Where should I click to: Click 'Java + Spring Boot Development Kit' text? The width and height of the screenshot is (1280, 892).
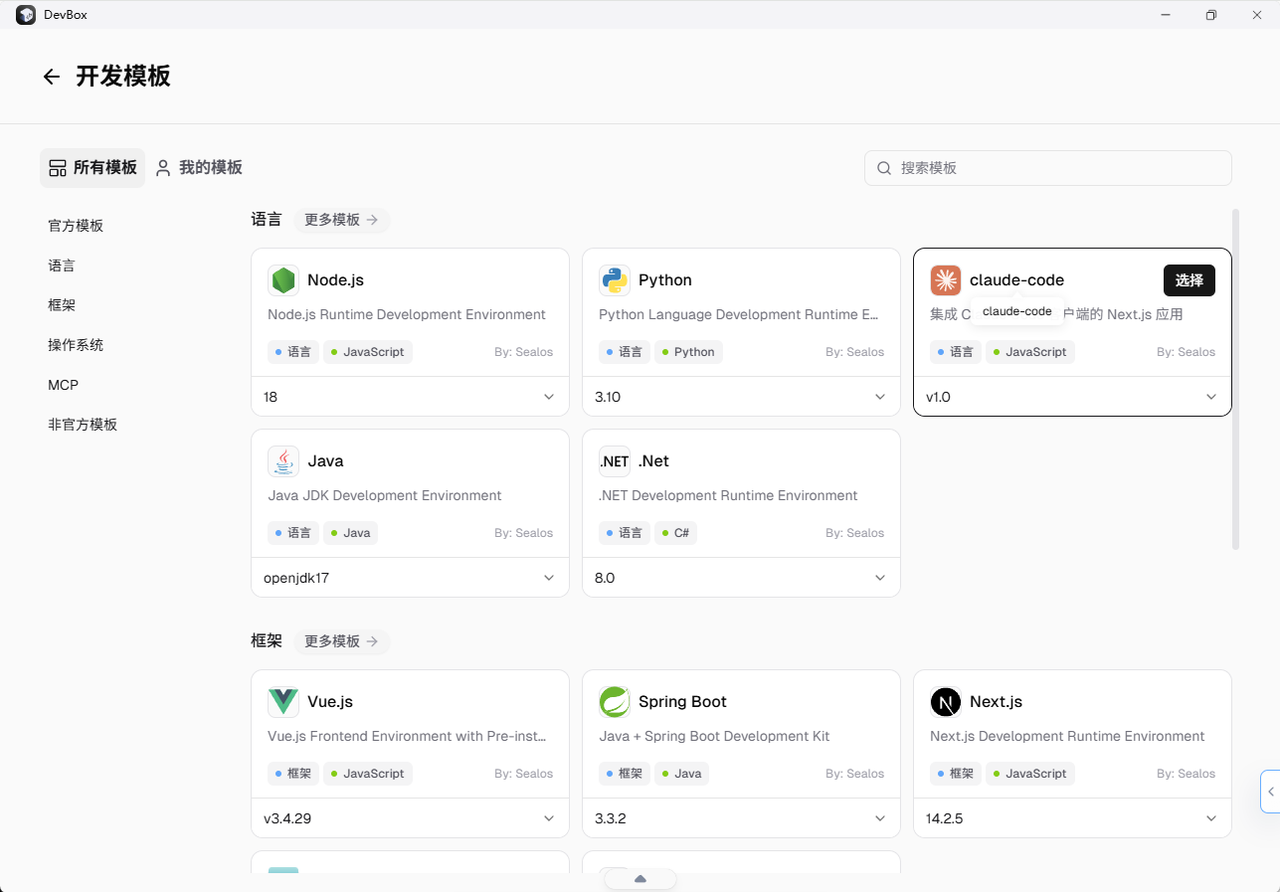tap(714, 737)
